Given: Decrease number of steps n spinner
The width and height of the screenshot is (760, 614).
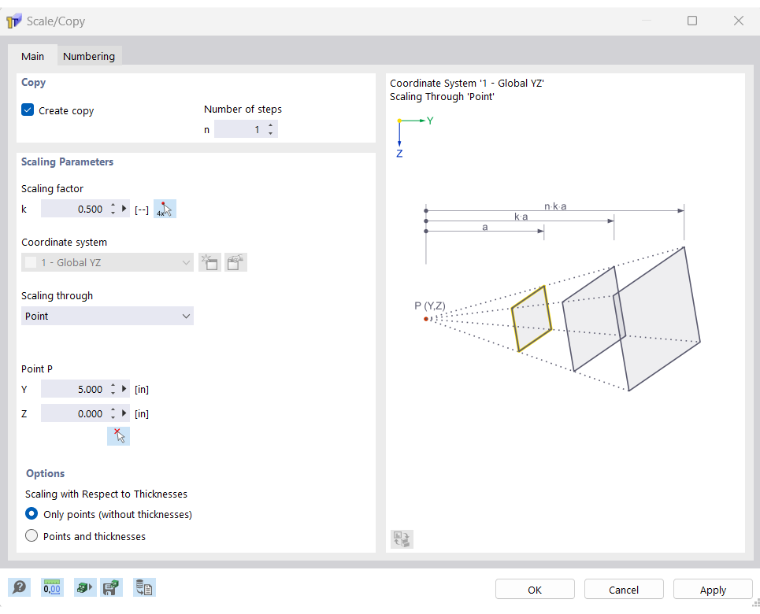Looking at the screenshot, I should 270,133.
